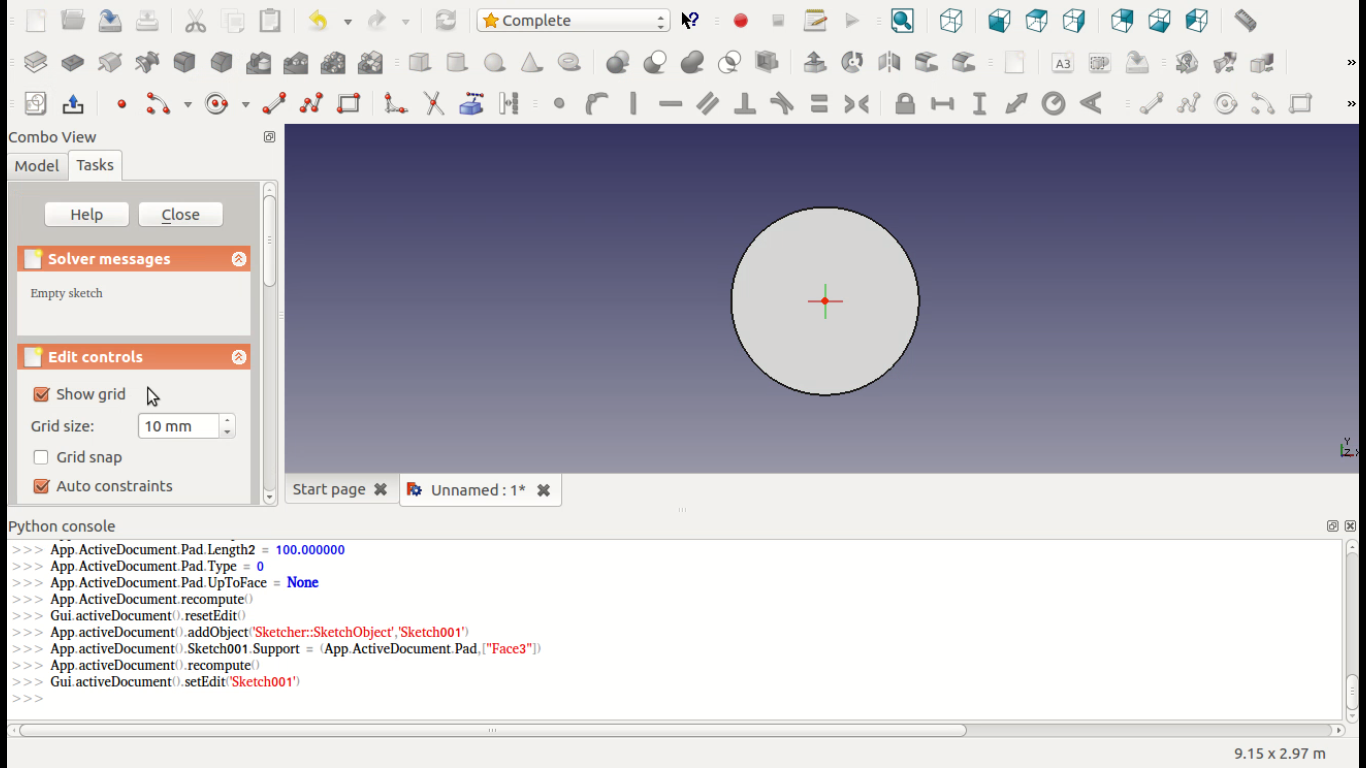Expand the arc tool dropdown arrow
1366x768 pixels.
[x=187, y=105]
